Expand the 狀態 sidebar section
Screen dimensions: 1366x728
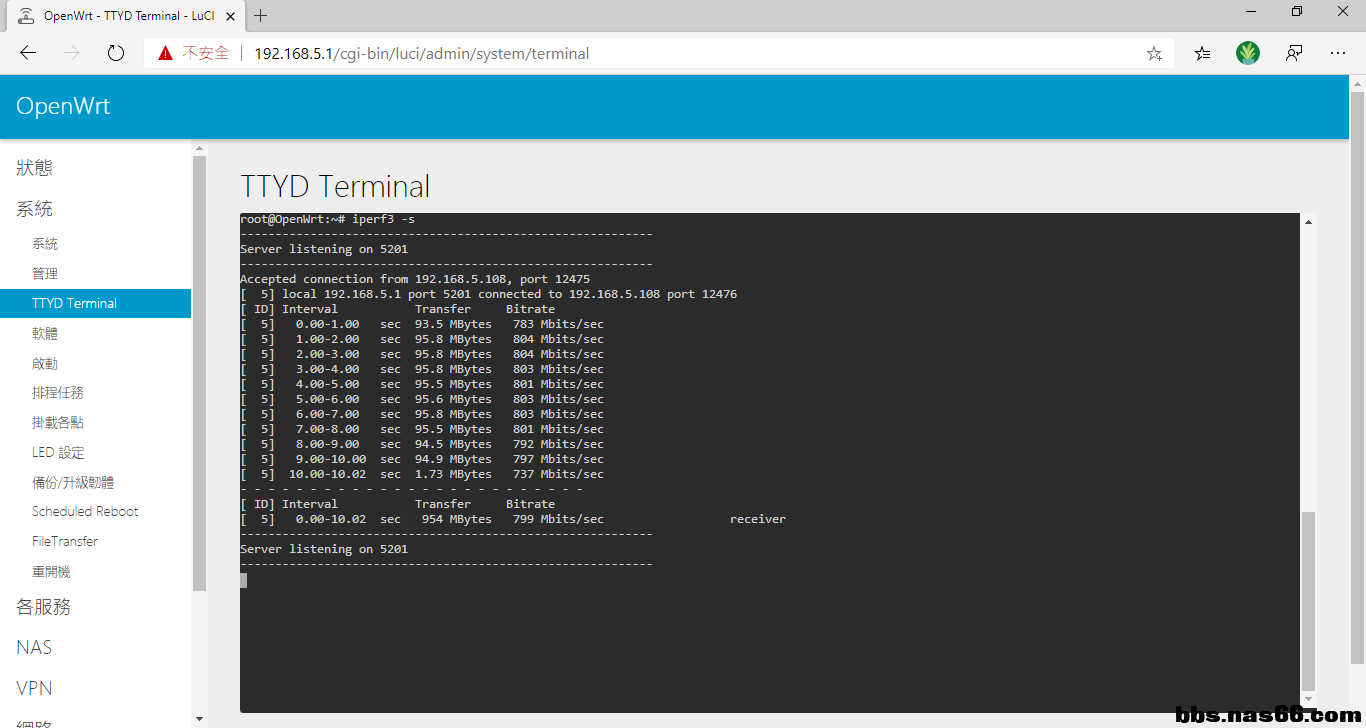point(34,168)
